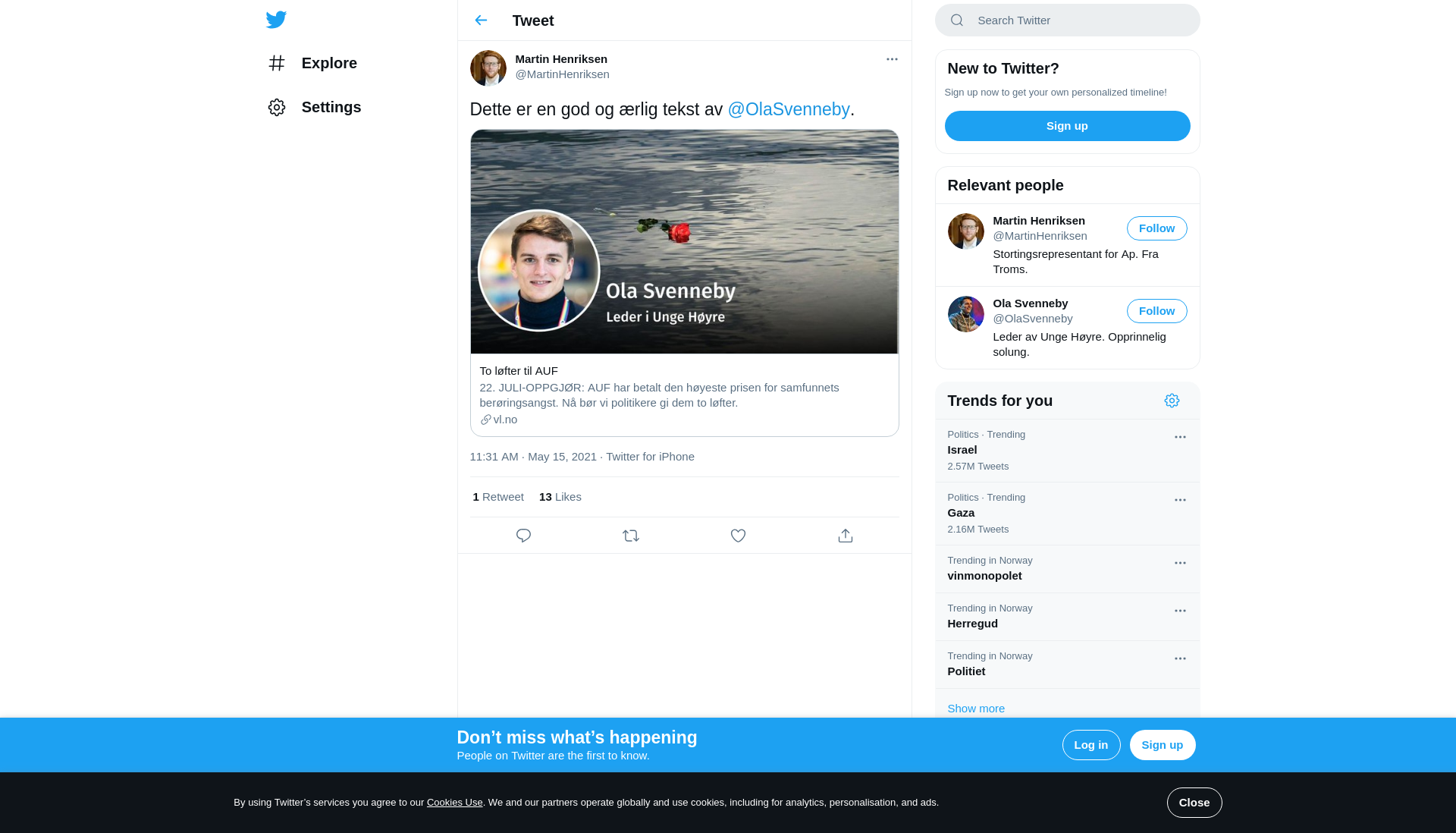Image resolution: width=1456 pixels, height=833 pixels.
Task: Log in from the bottom banner
Action: click(x=1091, y=745)
